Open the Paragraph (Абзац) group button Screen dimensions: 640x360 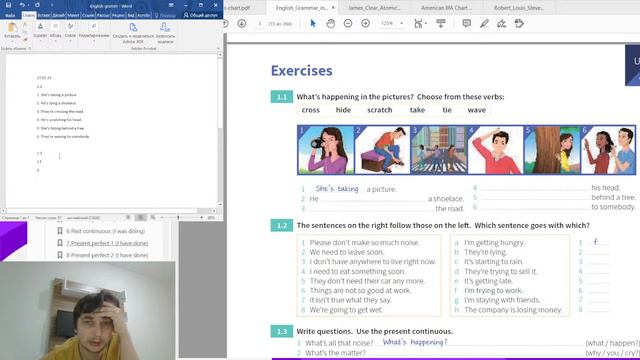click(56, 30)
